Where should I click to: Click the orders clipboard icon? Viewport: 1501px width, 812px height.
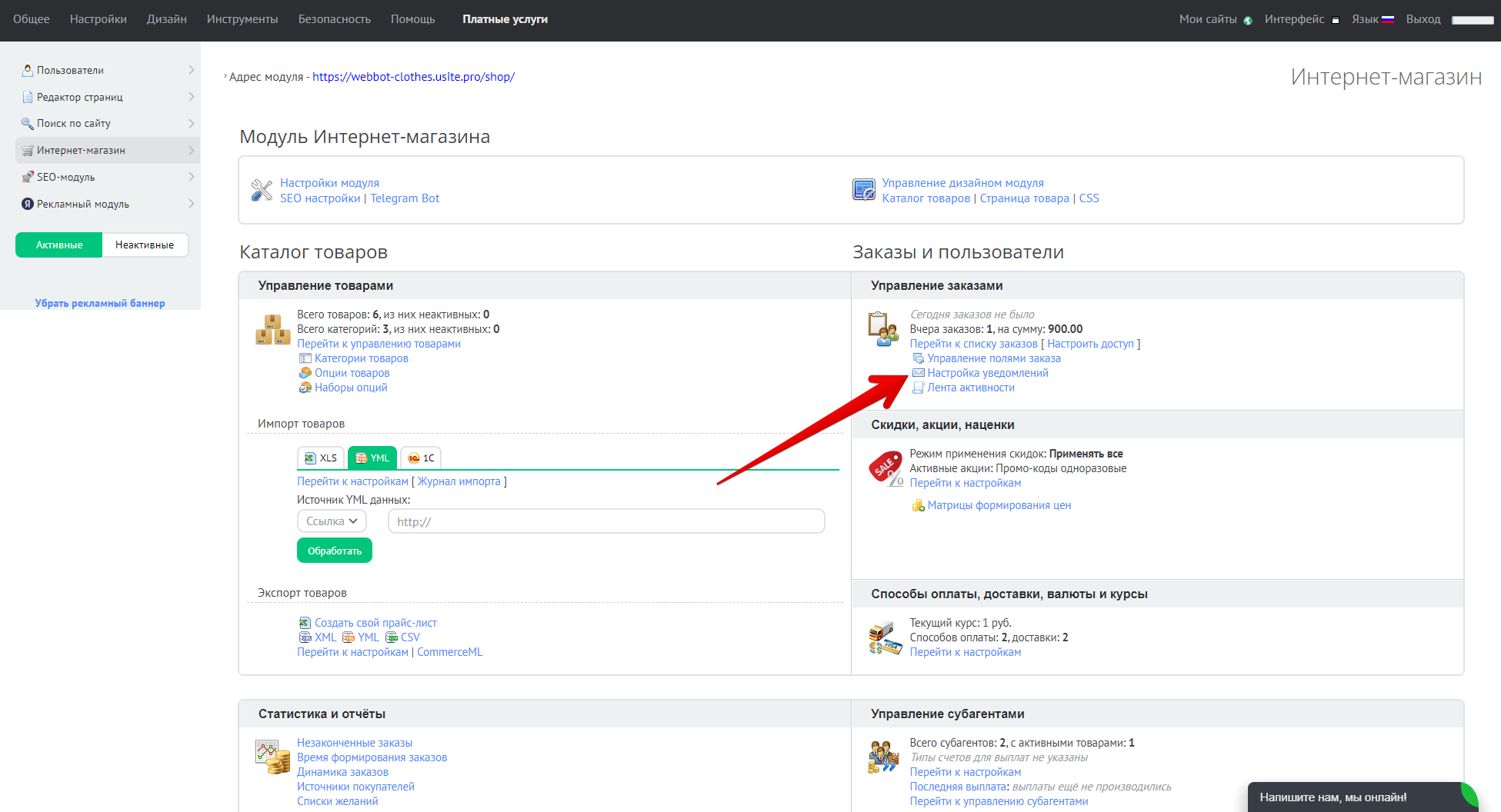click(882, 329)
